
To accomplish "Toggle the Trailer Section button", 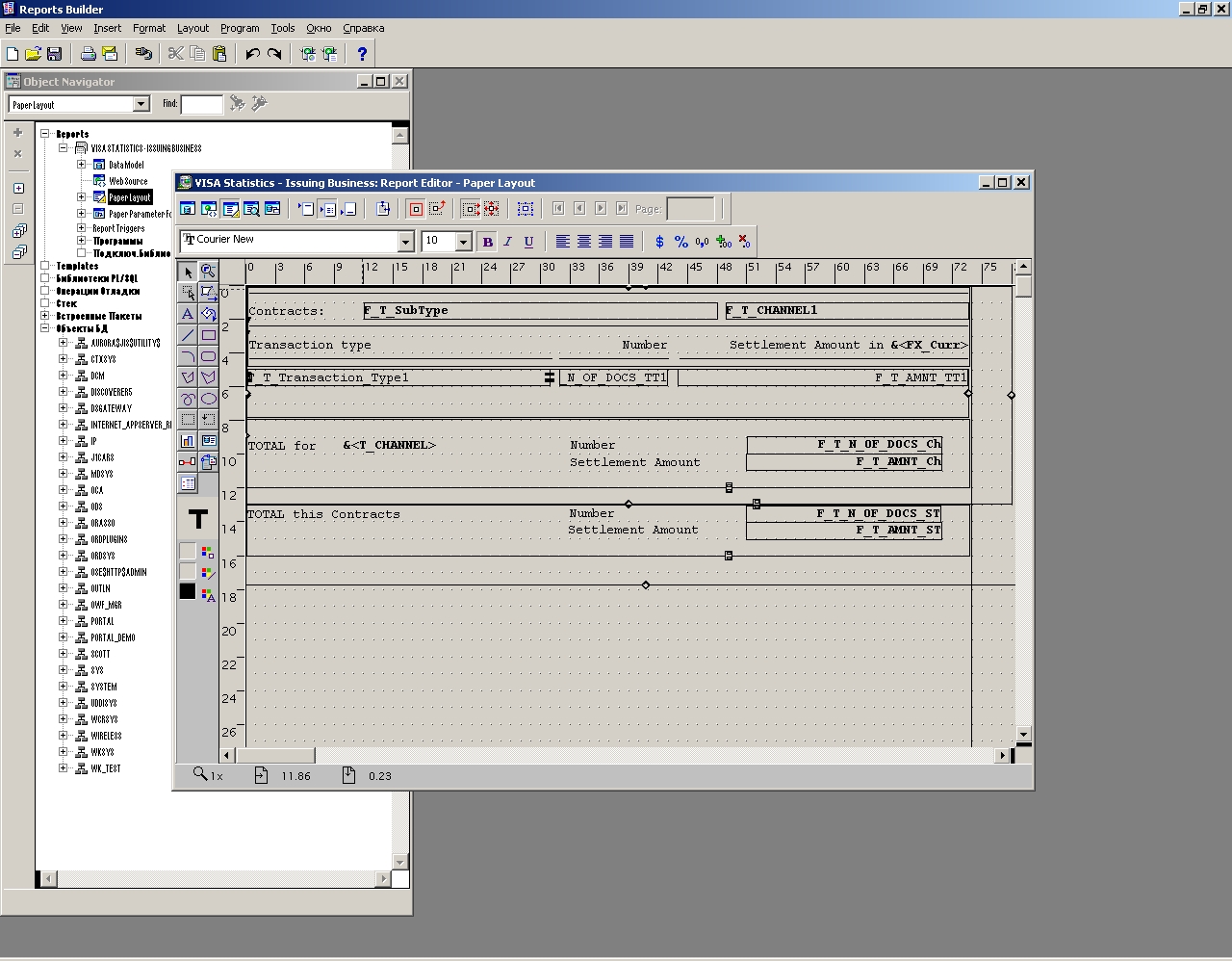I will click(x=348, y=208).
